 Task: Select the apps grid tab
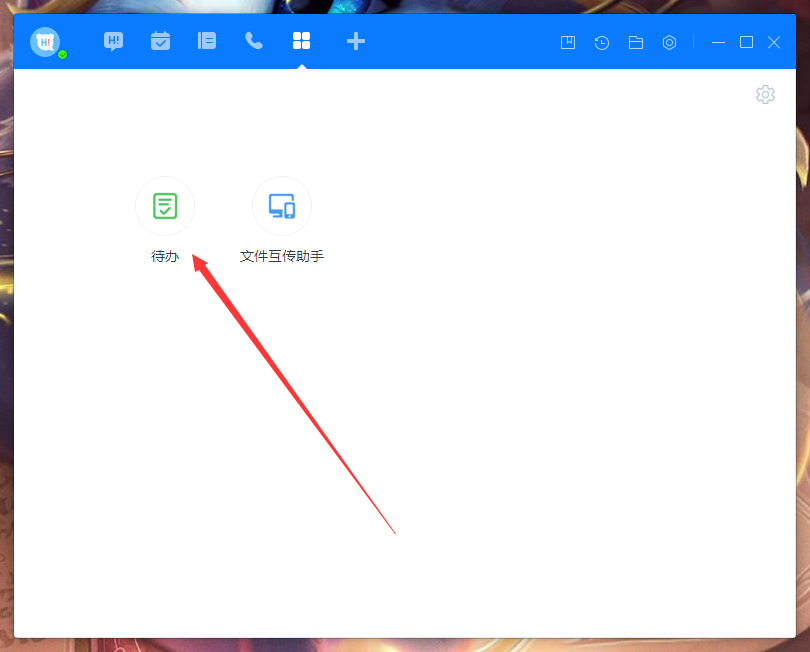(x=301, y=41)
